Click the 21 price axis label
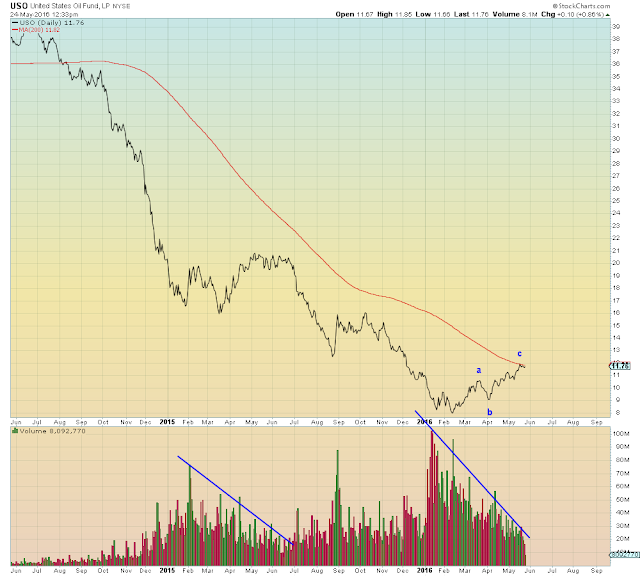 pos(616,251)
